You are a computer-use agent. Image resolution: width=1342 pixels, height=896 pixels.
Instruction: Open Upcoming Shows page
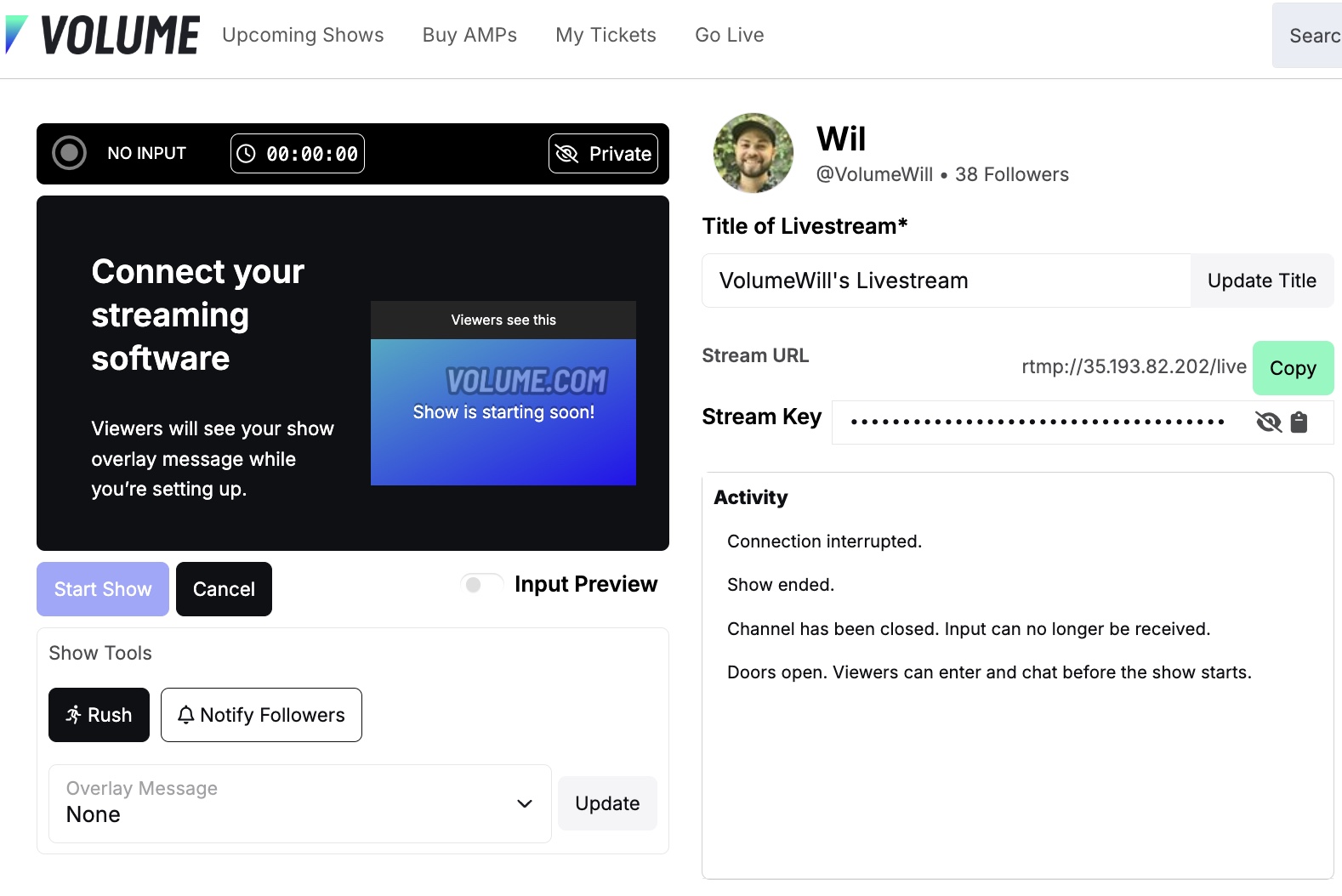pos(303,35)
